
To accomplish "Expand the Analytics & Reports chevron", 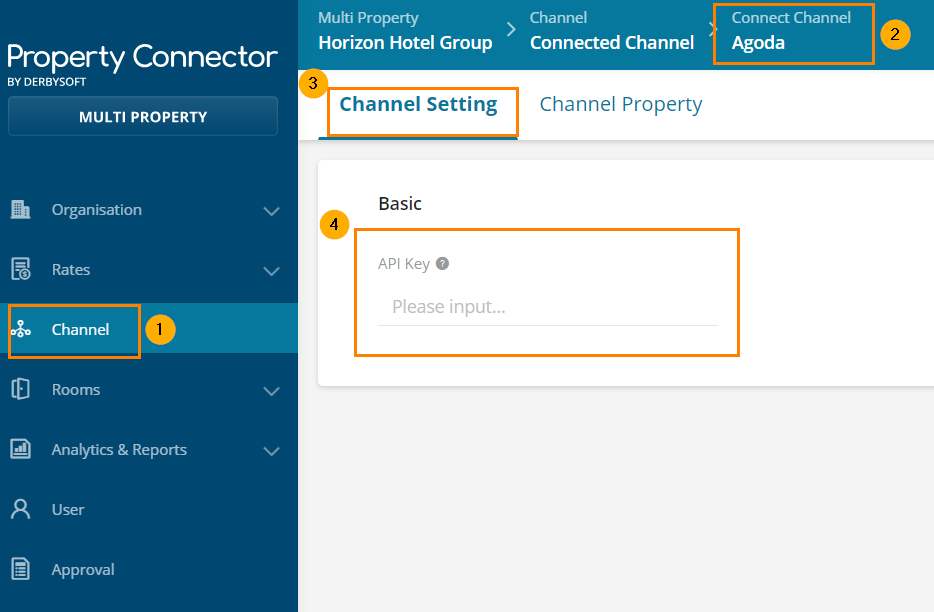I will tap(272, 451).
